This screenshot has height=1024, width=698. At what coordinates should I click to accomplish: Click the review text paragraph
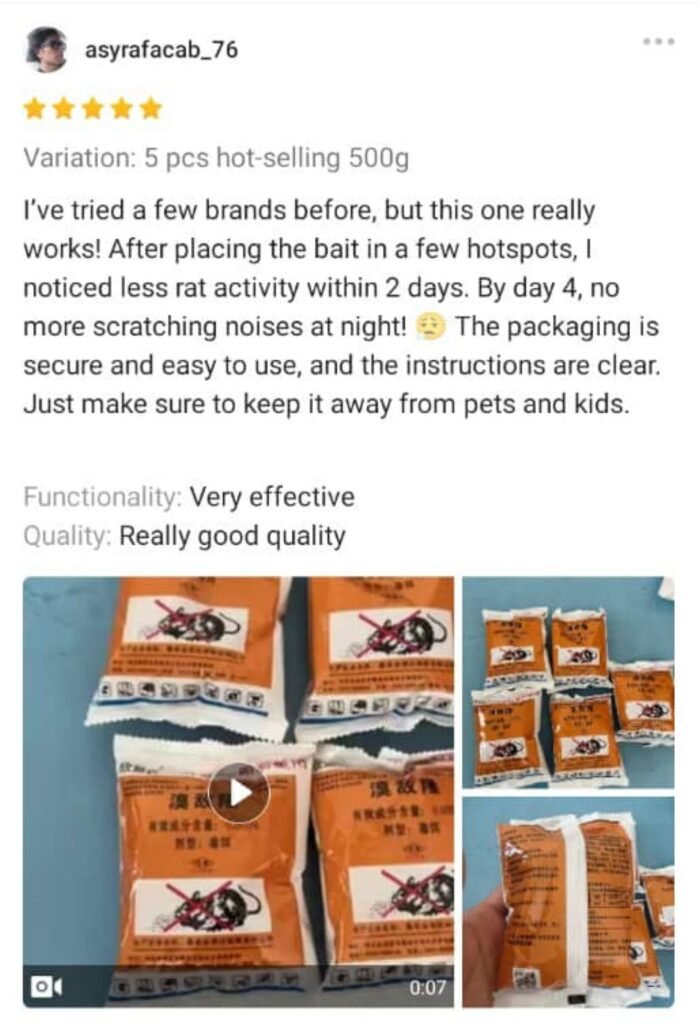[342, 307]
